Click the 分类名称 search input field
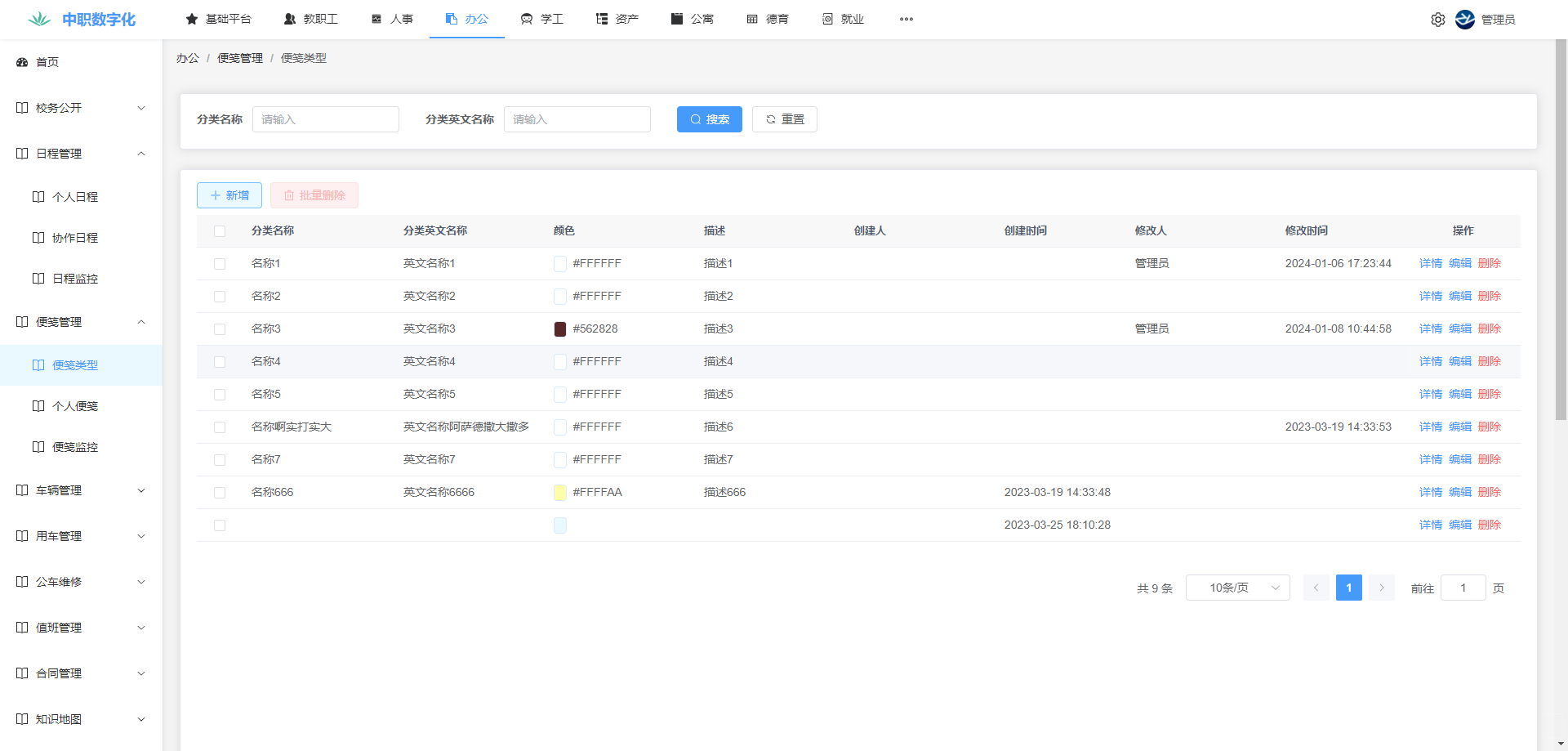The height and width of the screenshot is (751, 1568). click(325, 119)
